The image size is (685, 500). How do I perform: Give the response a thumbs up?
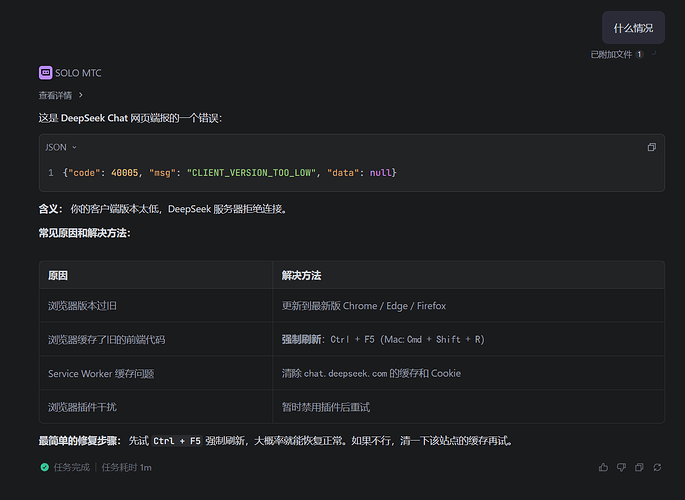click(x=603, y=467)
